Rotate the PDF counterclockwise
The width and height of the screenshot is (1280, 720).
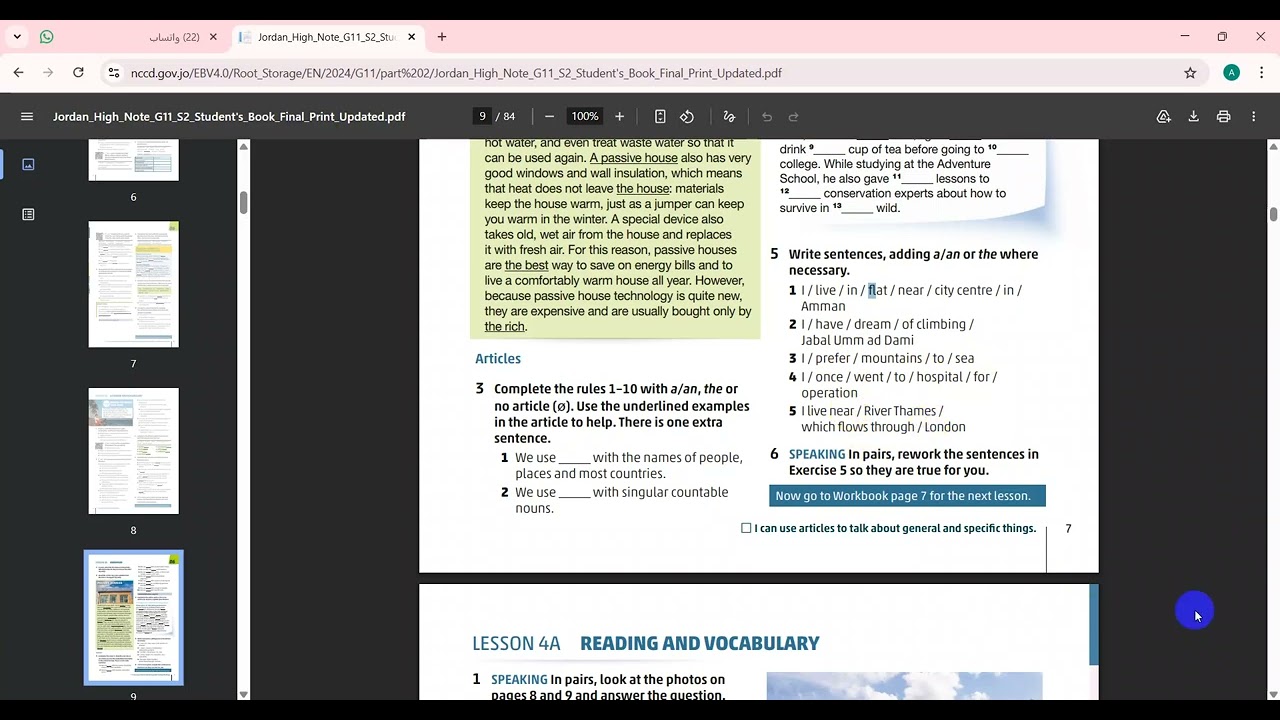click(x=687, y=117)
